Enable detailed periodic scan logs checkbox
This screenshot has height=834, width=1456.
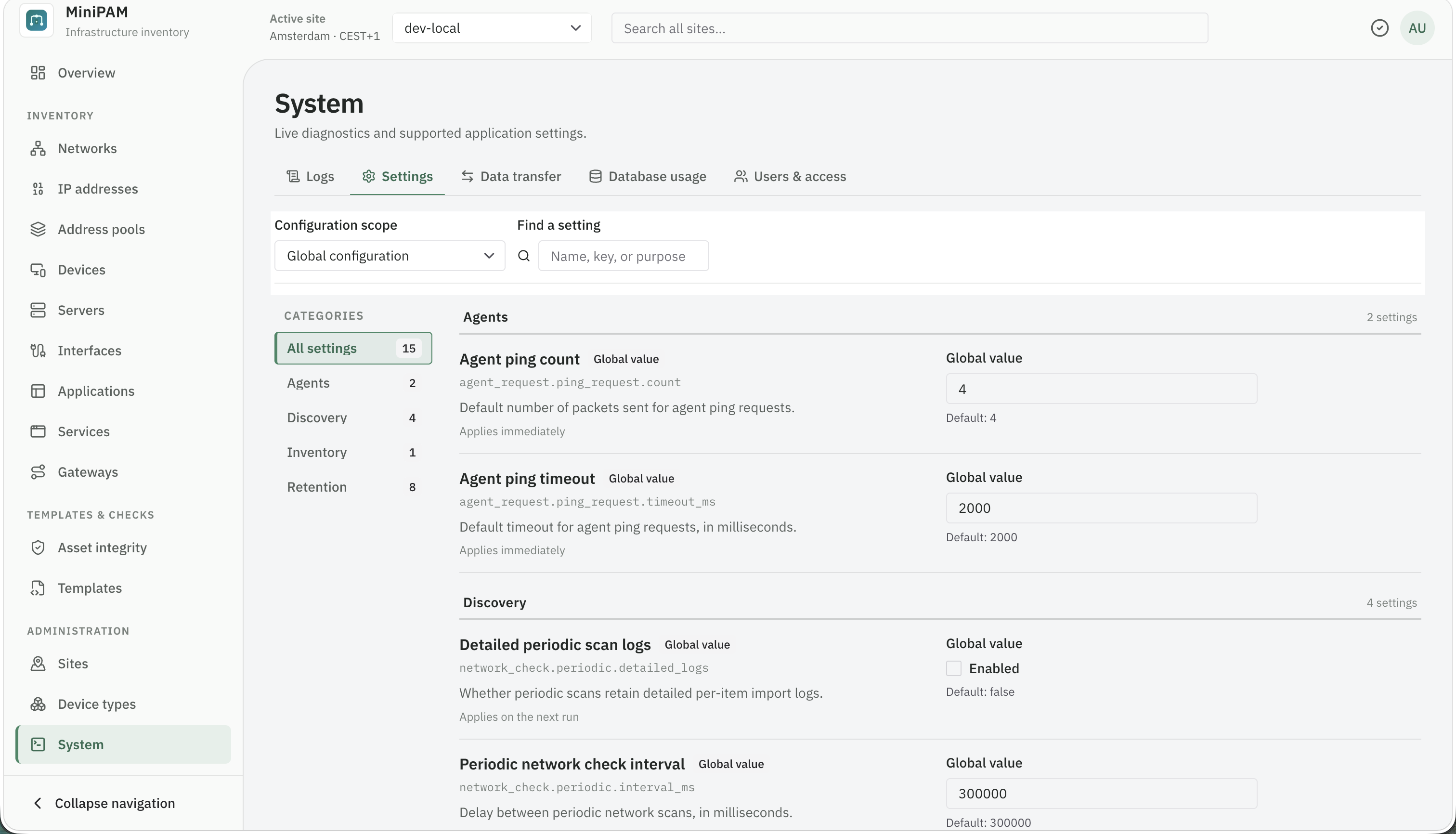(x=954, y=668)
